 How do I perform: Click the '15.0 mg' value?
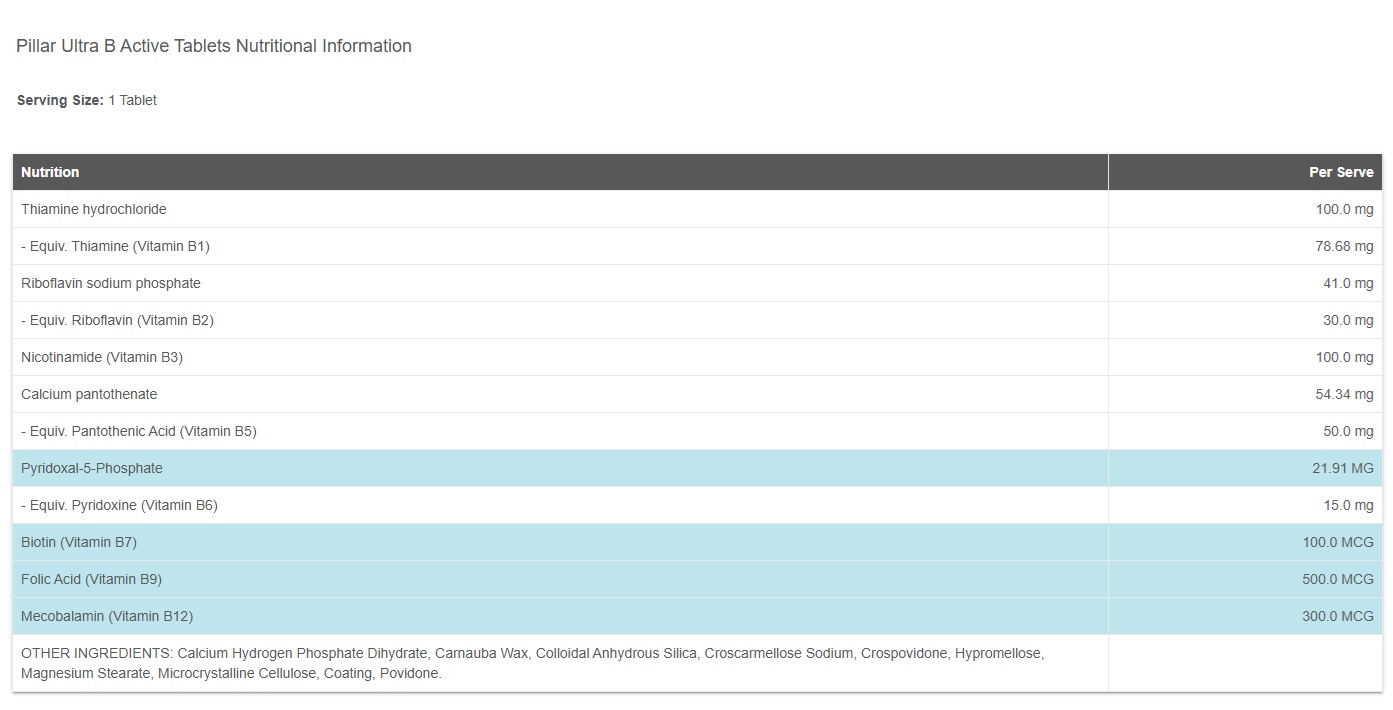1348,505
